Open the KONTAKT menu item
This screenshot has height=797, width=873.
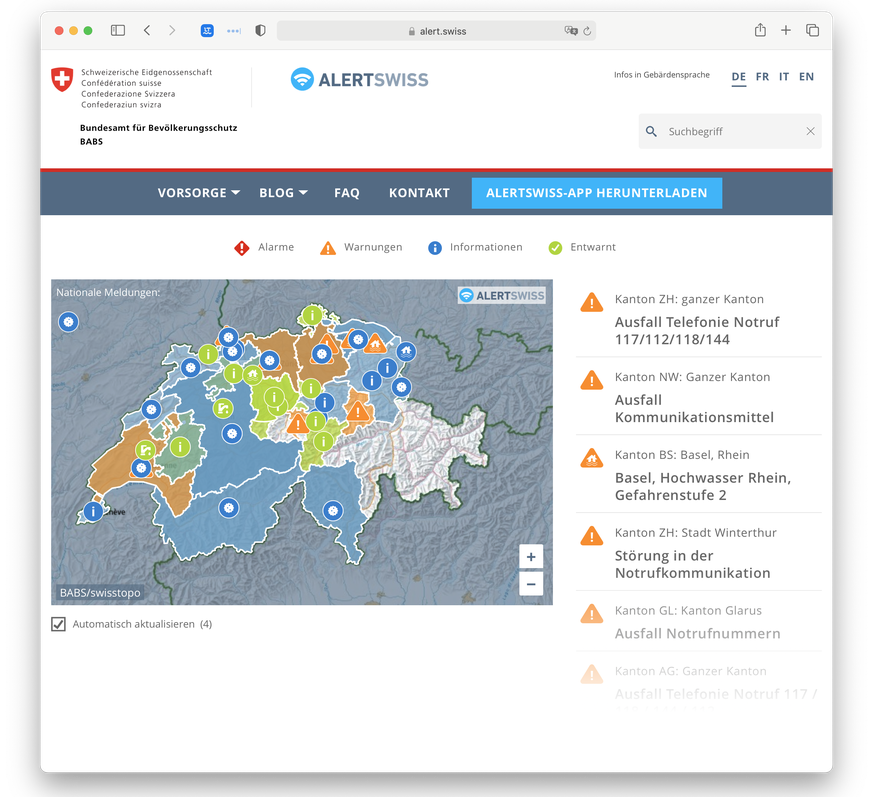pos(419,193)
